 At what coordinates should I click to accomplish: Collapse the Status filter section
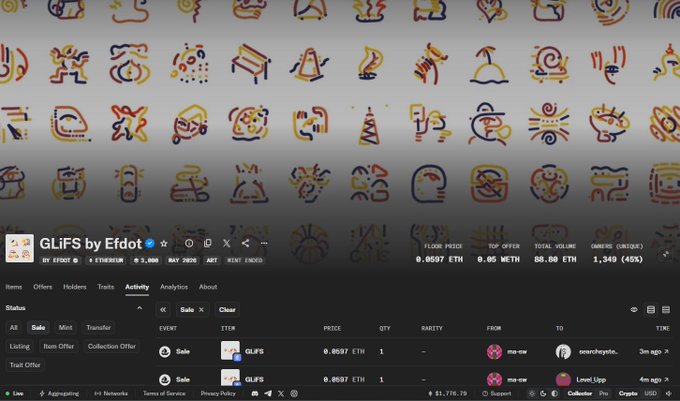[x=139, y=308]
